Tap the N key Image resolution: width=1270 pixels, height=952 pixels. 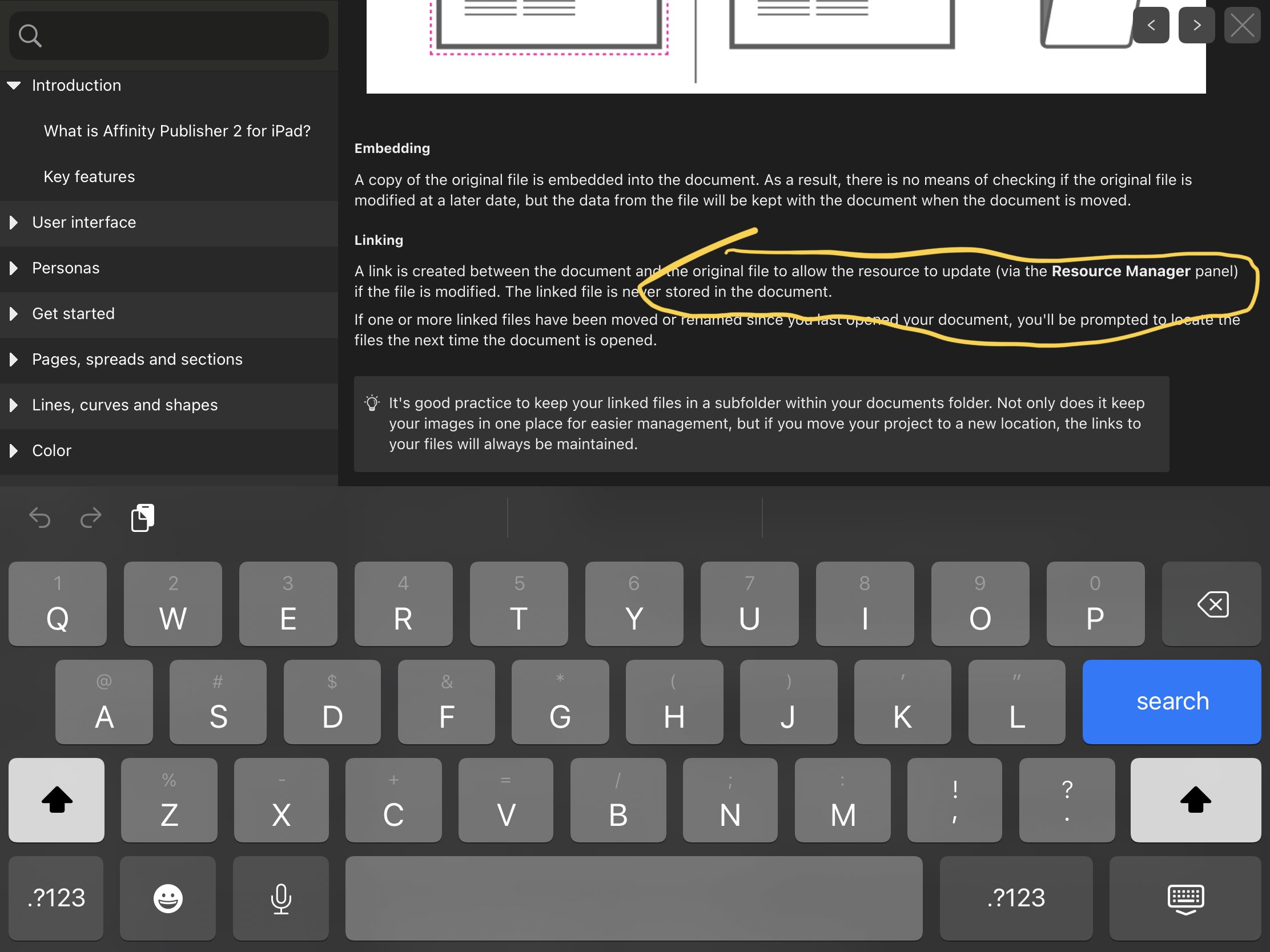(x=730, y=800)
